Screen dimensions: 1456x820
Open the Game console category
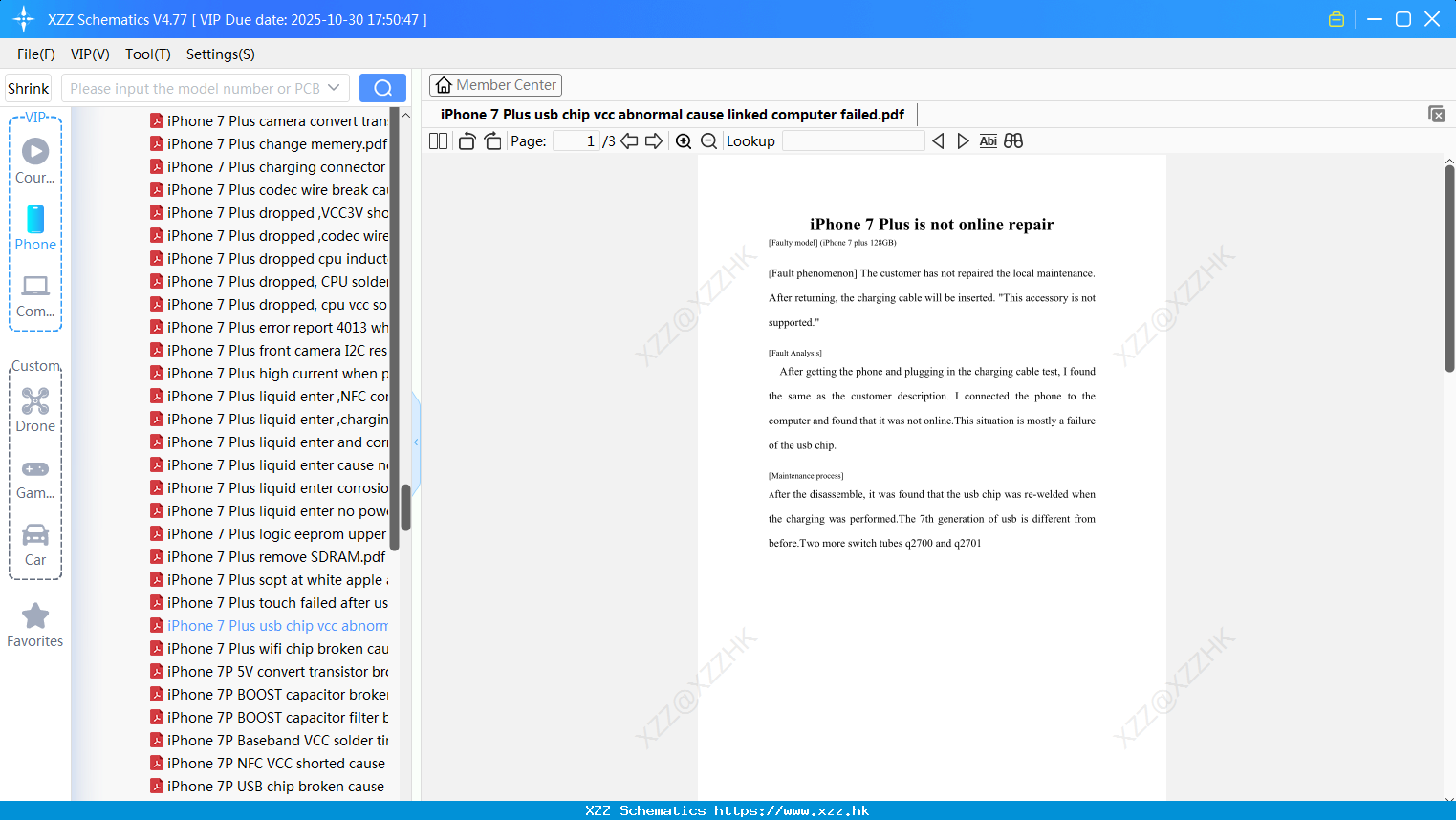(x=35, y=479)
